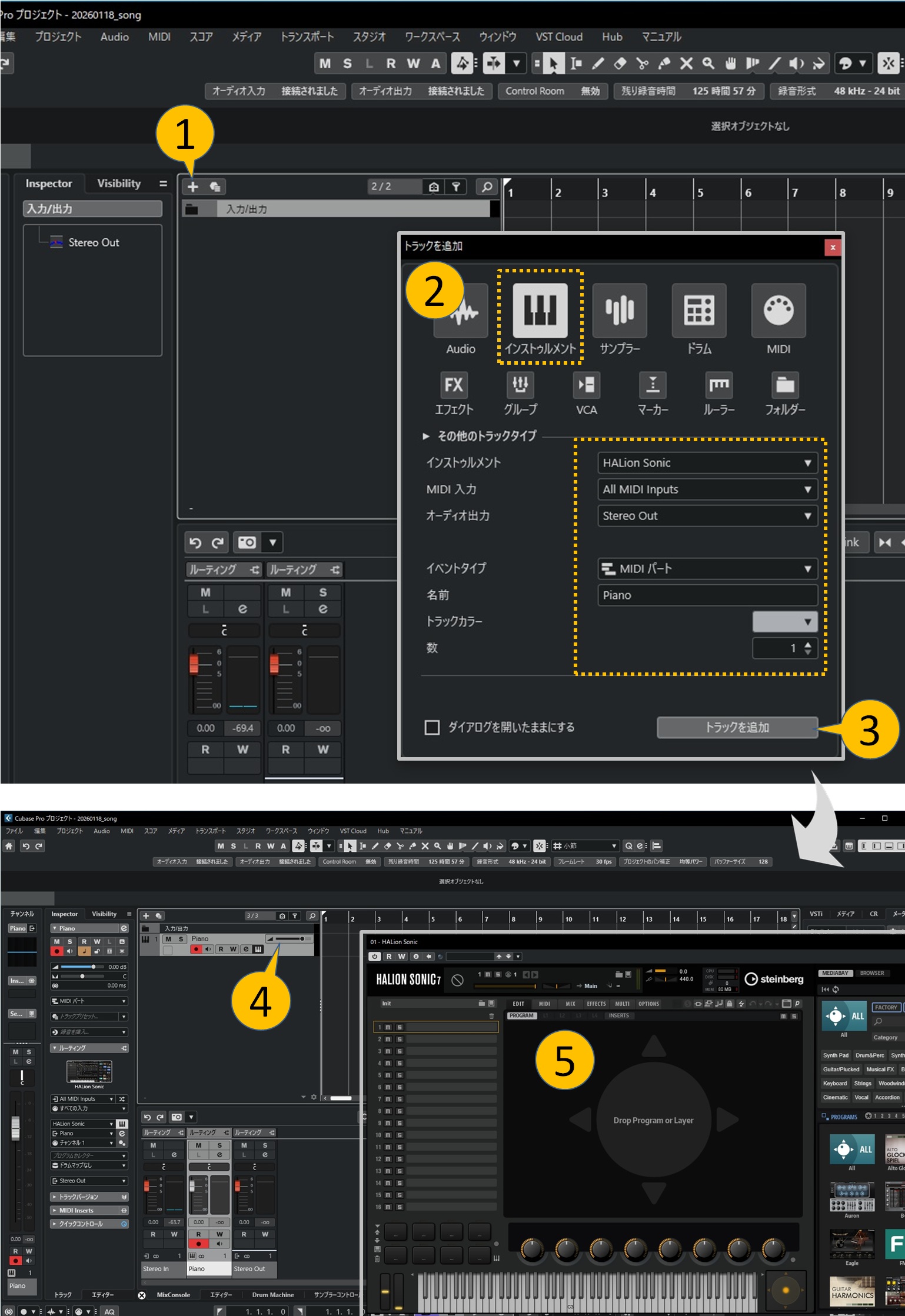This screenshot has width=905, height=1316.
Task: Select the Eraser tool in toolbar
Action: click(x=620, y=64)
